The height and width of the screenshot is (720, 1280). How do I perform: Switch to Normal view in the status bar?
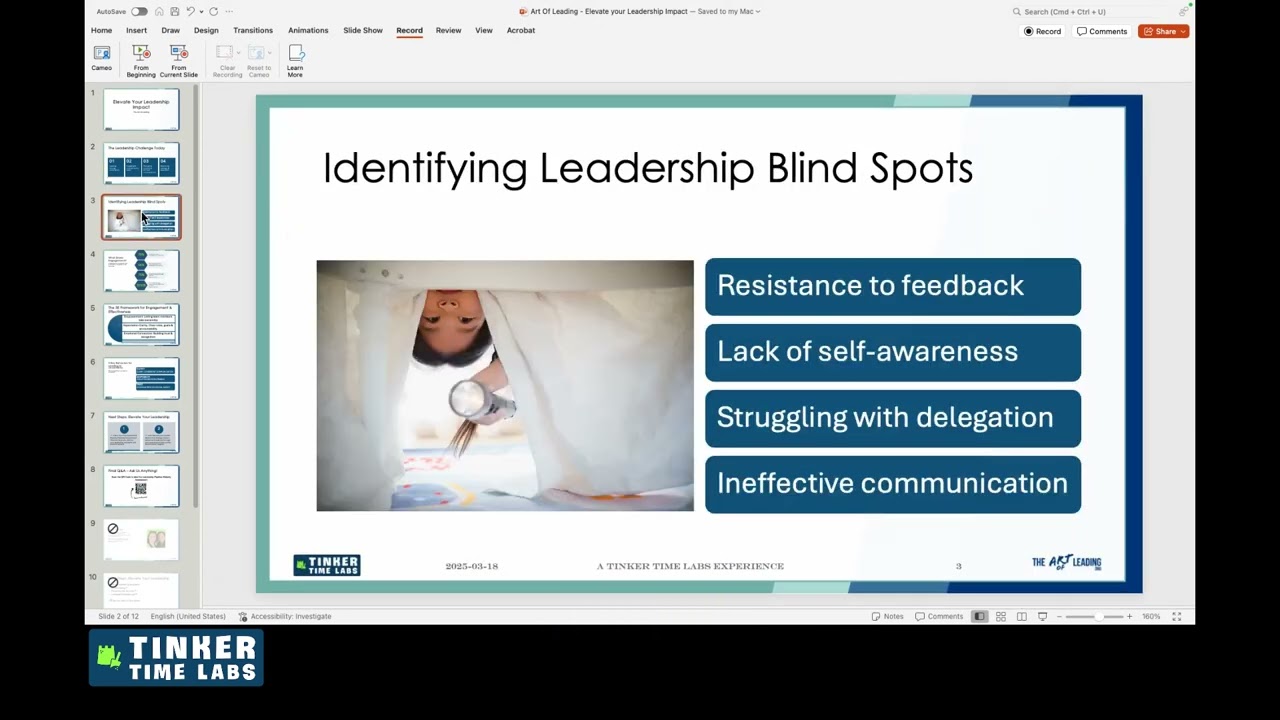(979, 616)
